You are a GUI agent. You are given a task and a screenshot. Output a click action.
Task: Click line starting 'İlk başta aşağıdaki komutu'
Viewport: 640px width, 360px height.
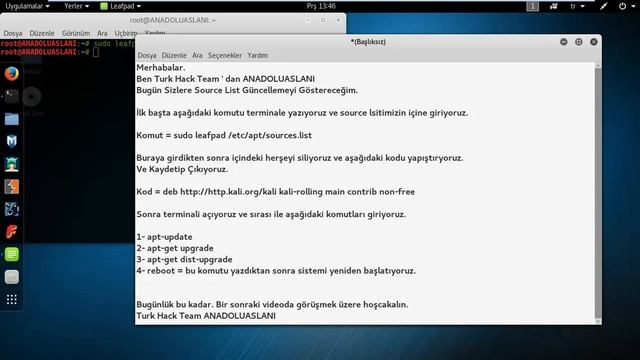302,113
